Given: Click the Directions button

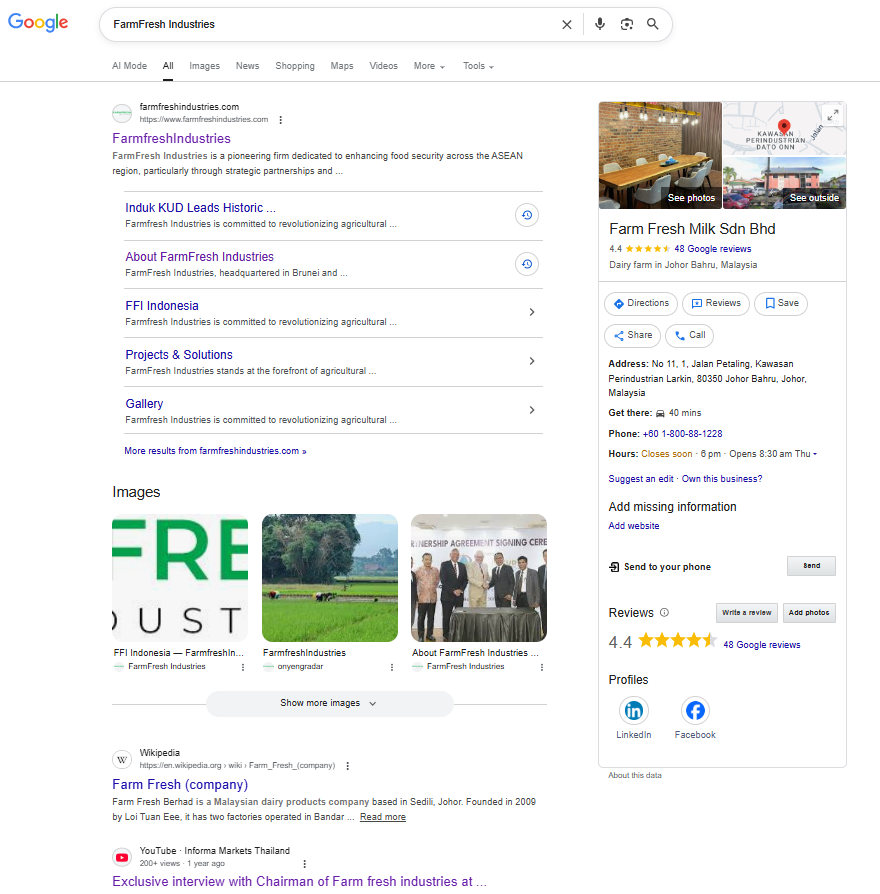Looking at the screenshot, I should coord(641,303).
